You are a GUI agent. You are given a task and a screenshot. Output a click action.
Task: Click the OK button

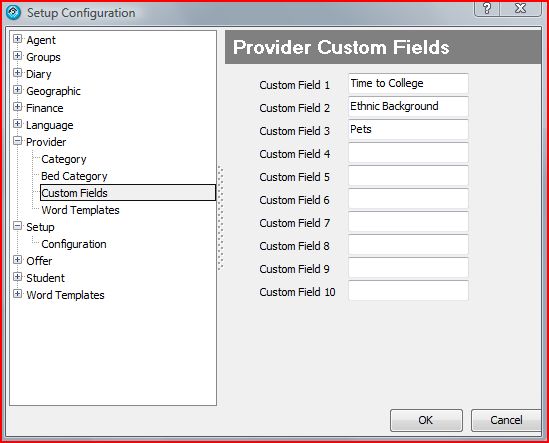coord(426,420)
